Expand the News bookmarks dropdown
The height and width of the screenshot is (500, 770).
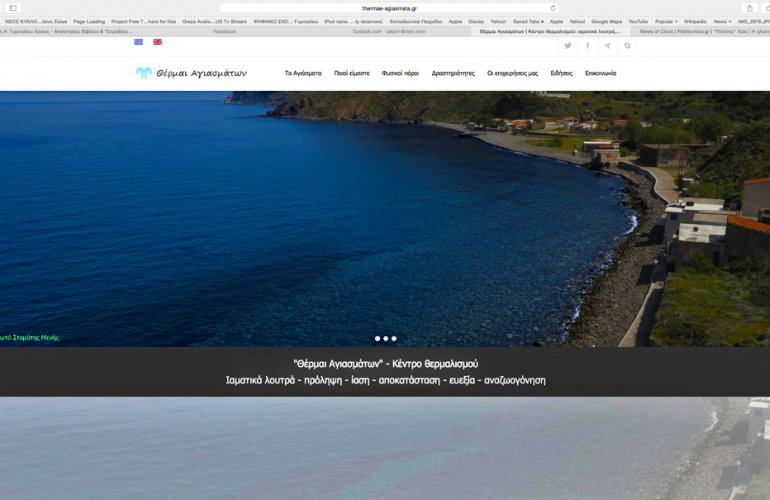722,22
